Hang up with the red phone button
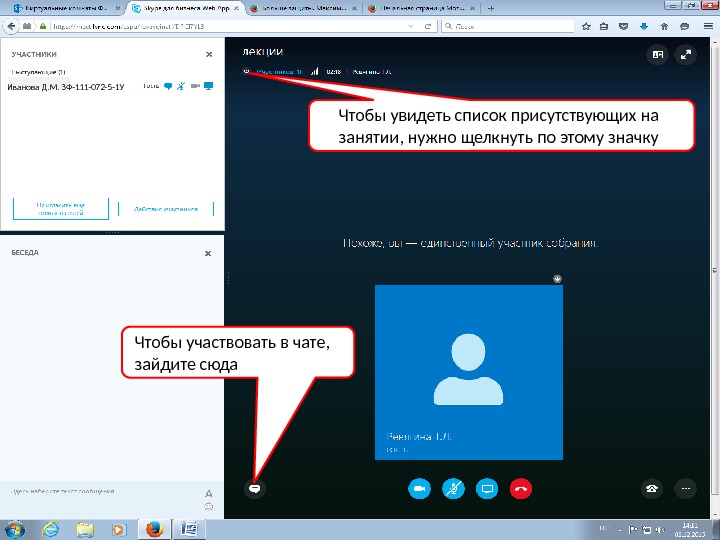This screenshot has height=540, width=720. 521,489
